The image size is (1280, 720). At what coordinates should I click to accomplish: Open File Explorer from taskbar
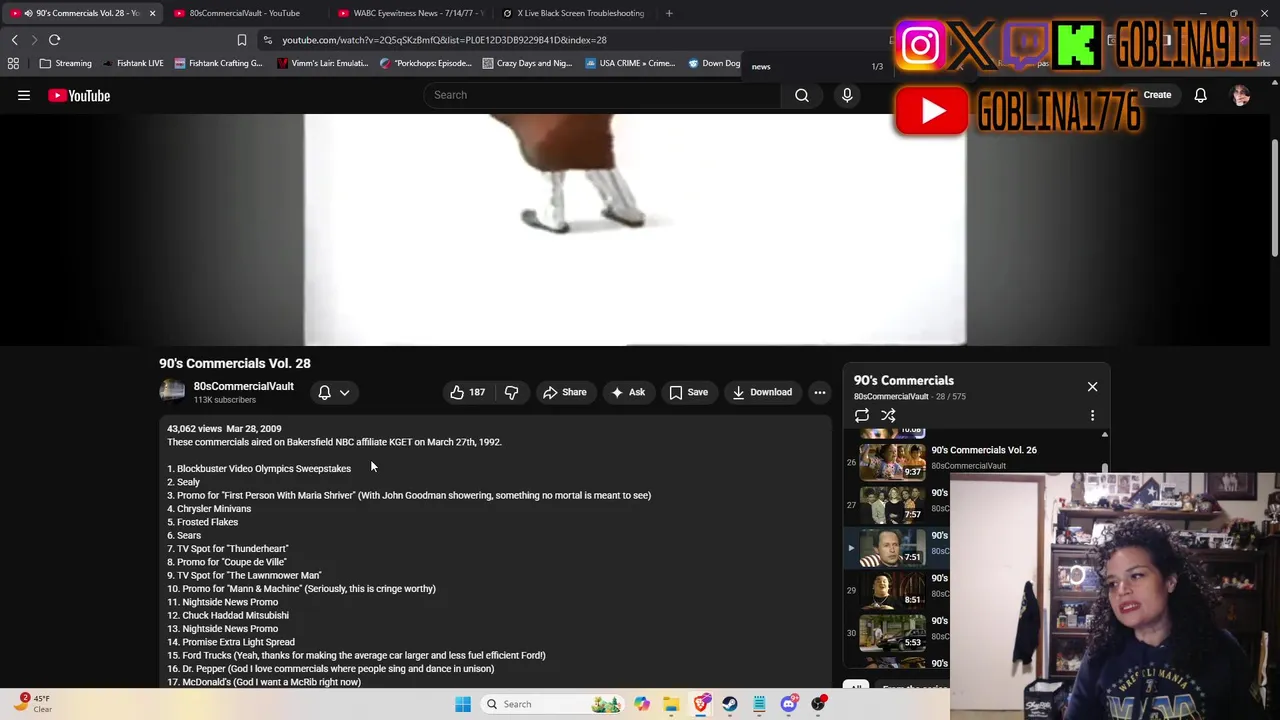(x=671, y=704)
